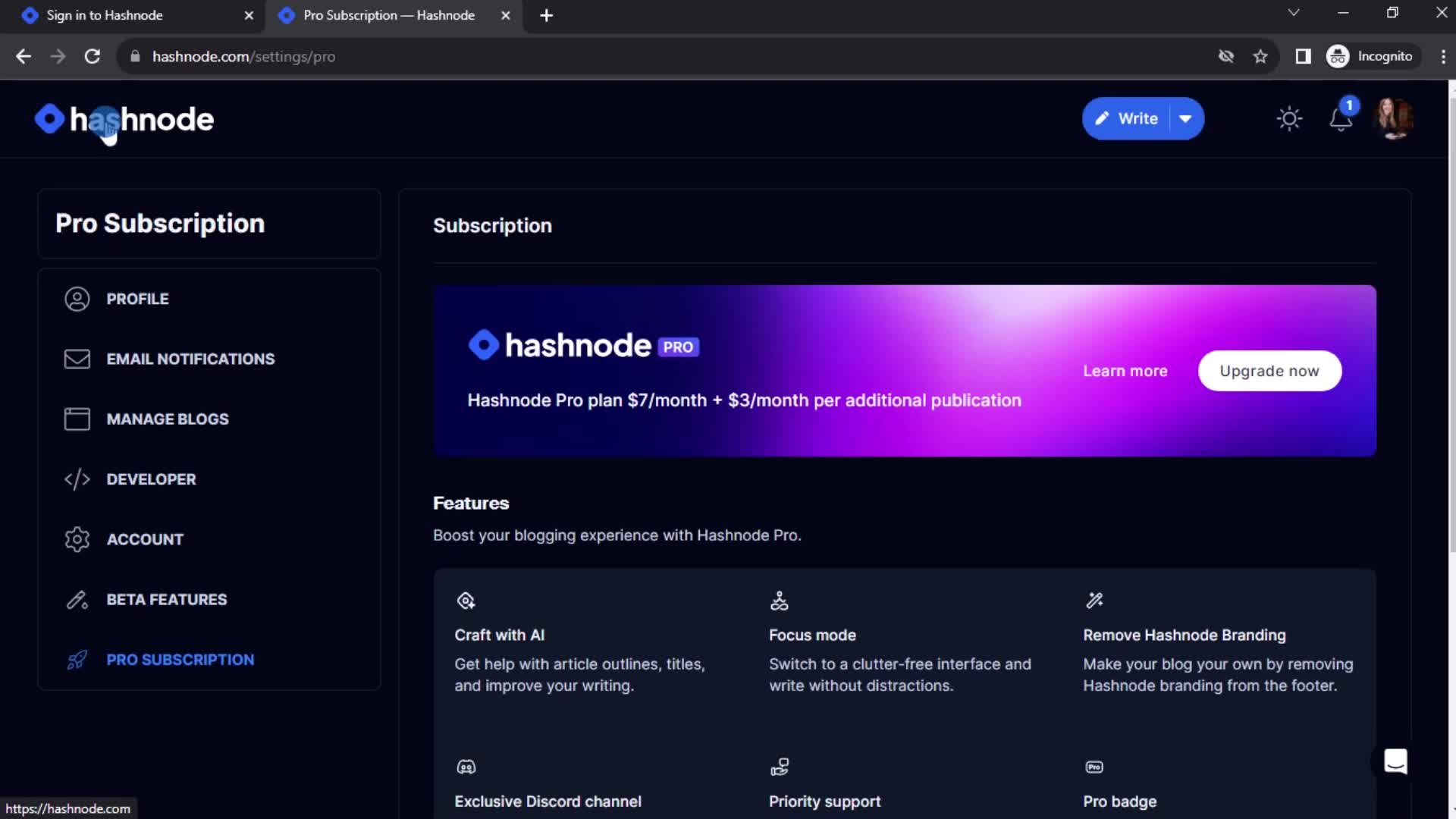Screen dimensions: 1456x819
Task: Click the Manage Blogs window icon
Action: coord(77,419)
